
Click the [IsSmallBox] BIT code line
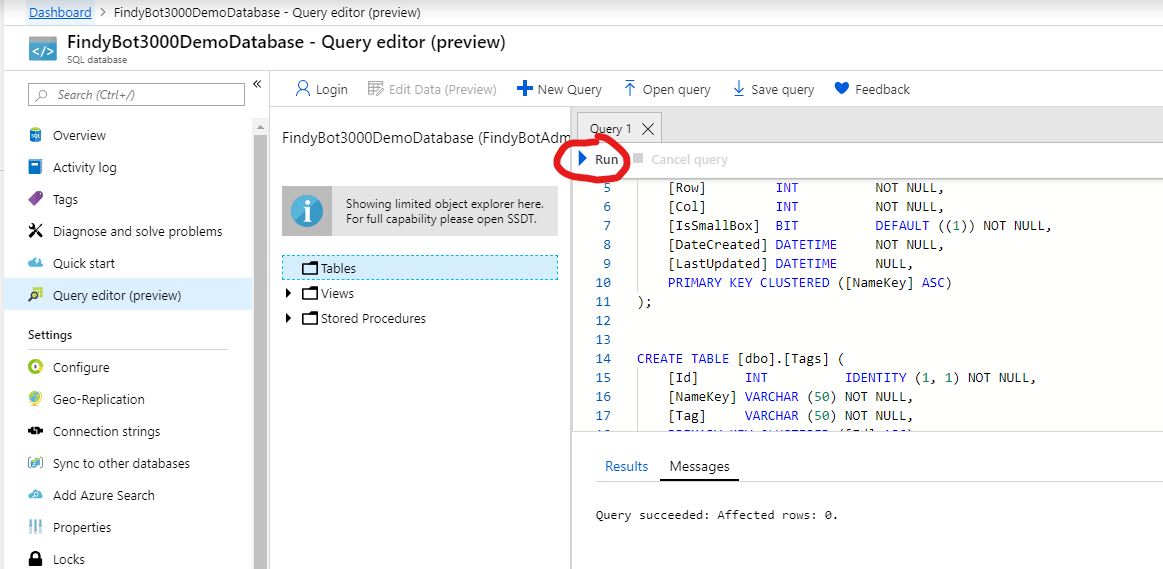pos(860,225)
